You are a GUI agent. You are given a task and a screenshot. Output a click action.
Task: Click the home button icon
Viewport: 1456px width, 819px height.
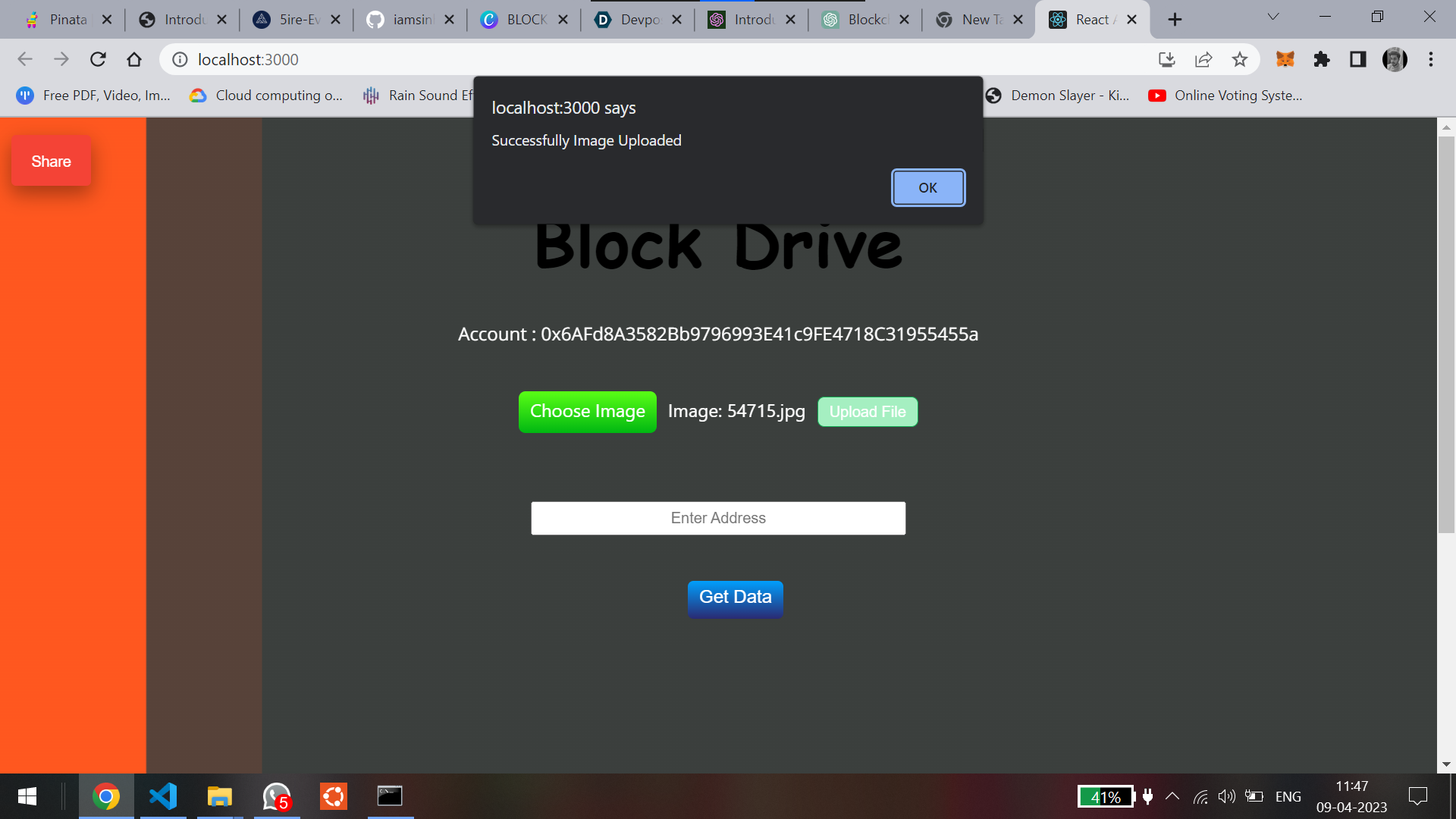[134, 59]
